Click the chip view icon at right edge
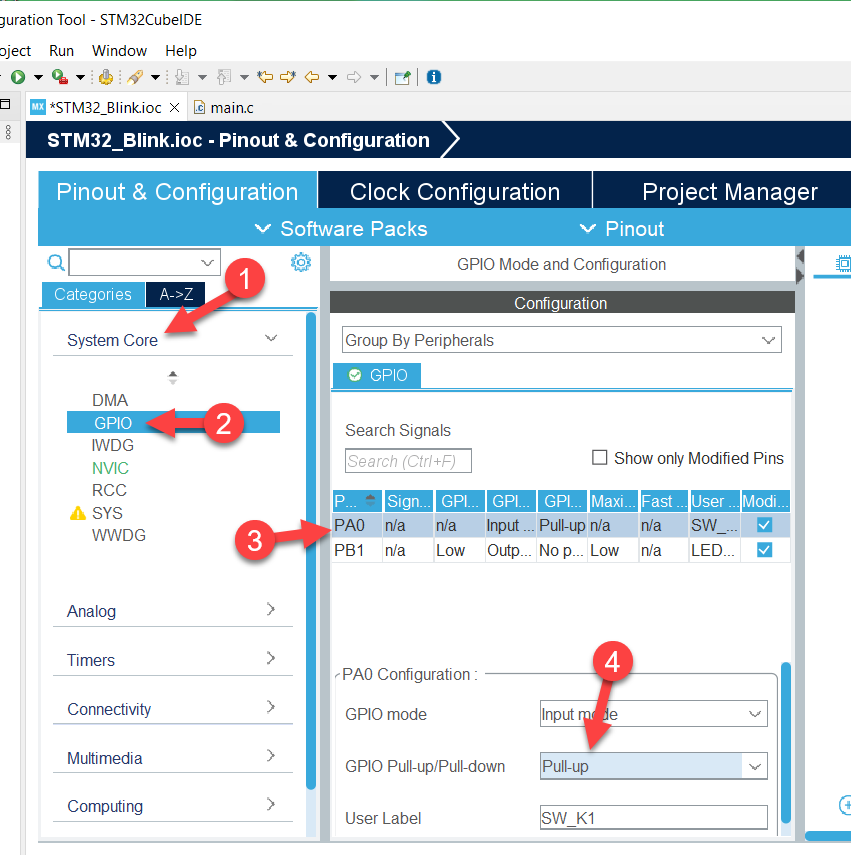Screen dimensions: 851x855 pos(843,264)
